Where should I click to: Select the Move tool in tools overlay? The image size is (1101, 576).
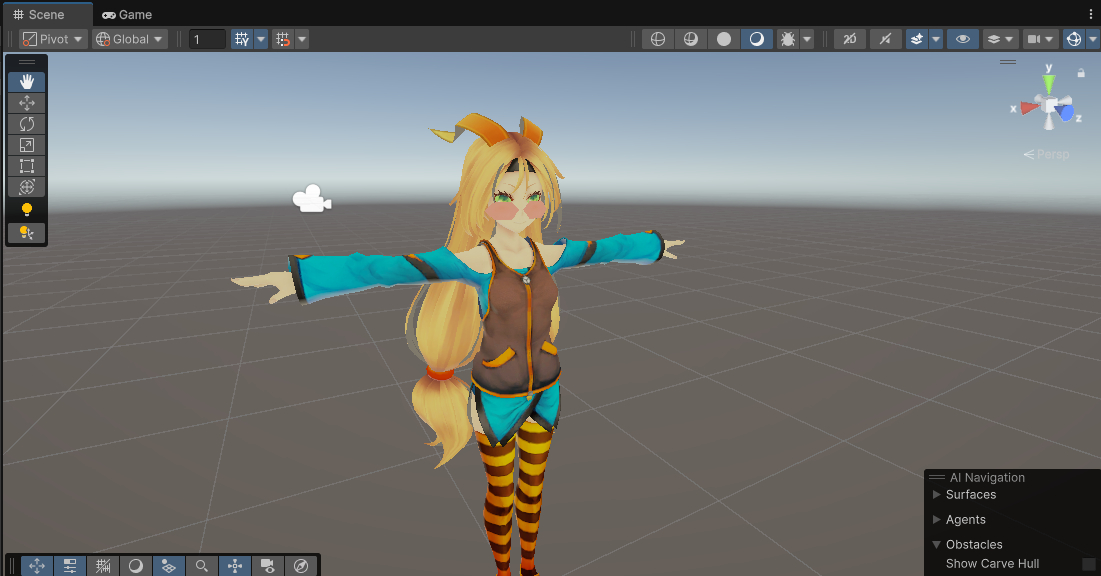pyautogui.click(x=27, y=103)
